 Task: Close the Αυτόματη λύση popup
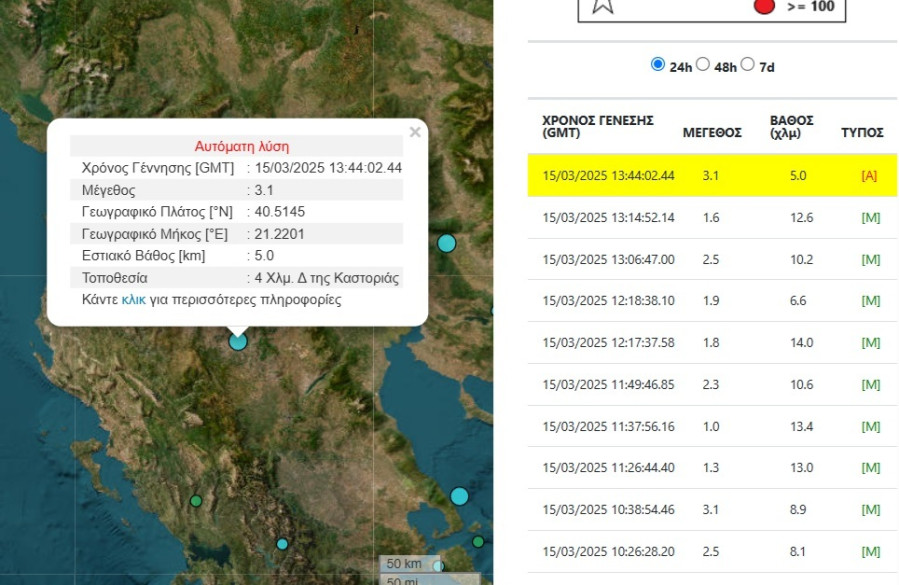pos(414,130)
